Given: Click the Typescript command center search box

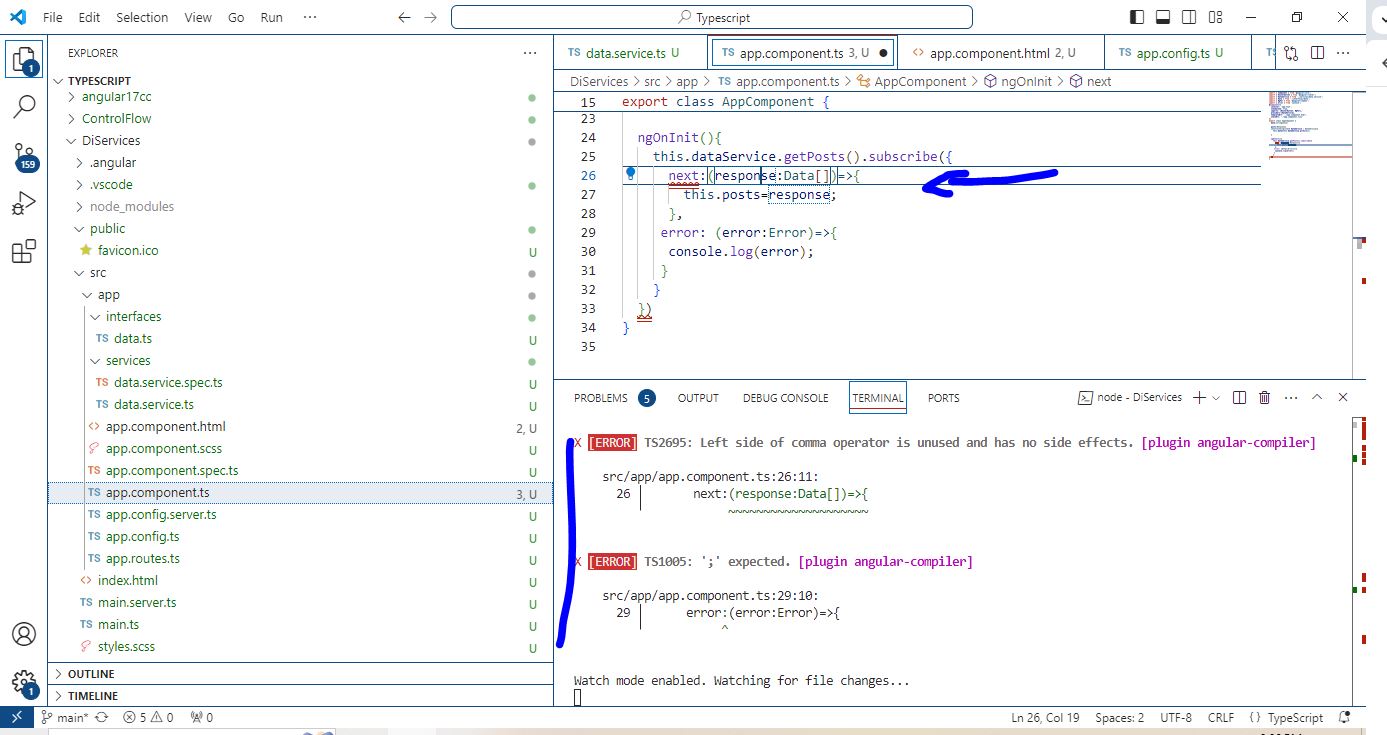Looking at the screenshot, I should pos(711,17).
